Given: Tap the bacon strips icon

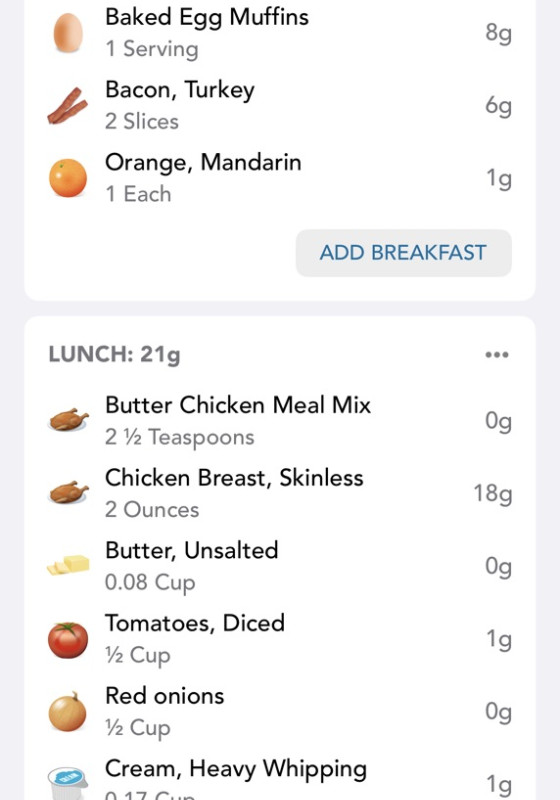Looking at the screenshot, I should [67, 106].
